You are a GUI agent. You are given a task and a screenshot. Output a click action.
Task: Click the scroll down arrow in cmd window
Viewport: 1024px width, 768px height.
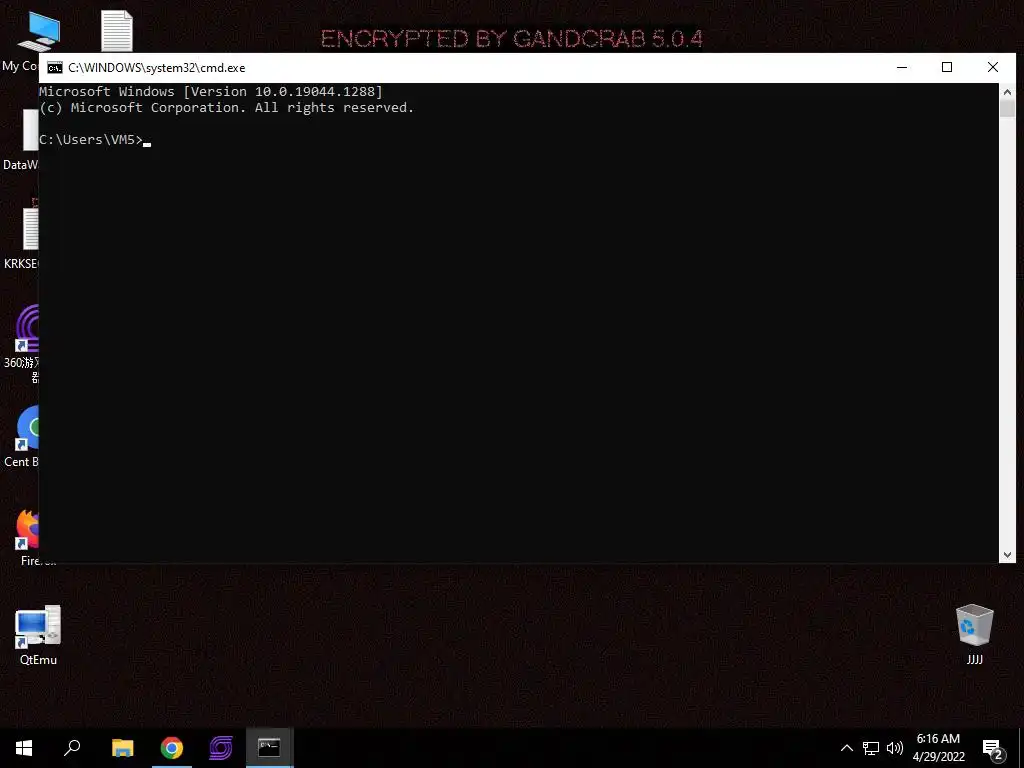[1007, 555]
